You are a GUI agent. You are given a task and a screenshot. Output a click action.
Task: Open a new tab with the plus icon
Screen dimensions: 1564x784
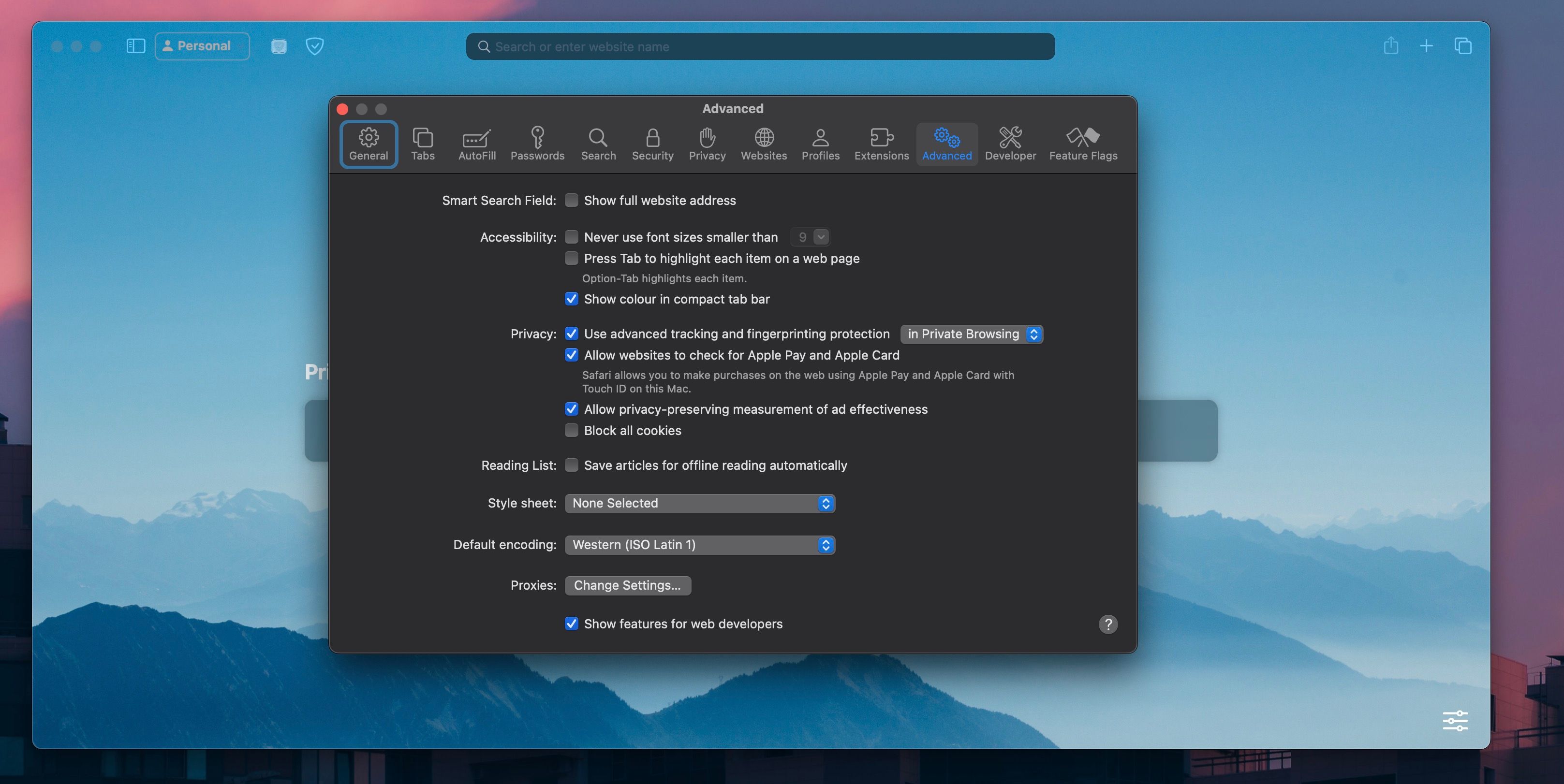(x=1426, y=46)
